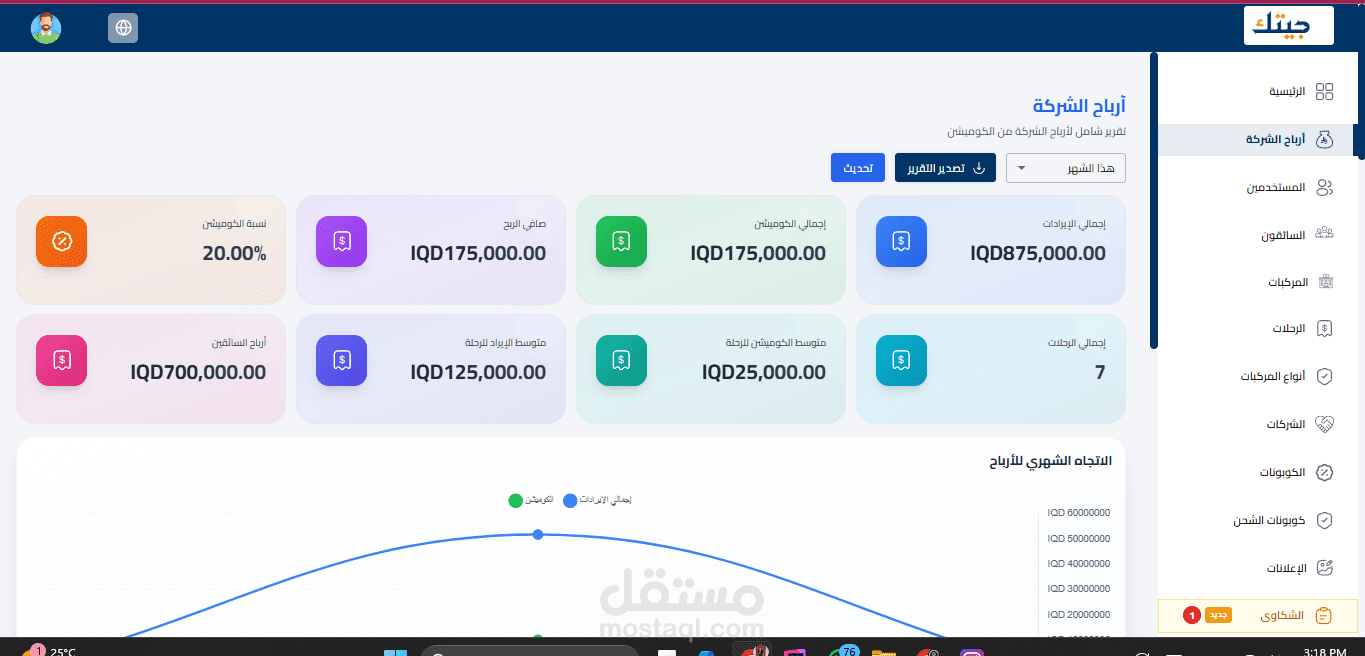
Task: Select the المستخدمين users icon
Action: pyautogui.click(x=1324, y=187)
